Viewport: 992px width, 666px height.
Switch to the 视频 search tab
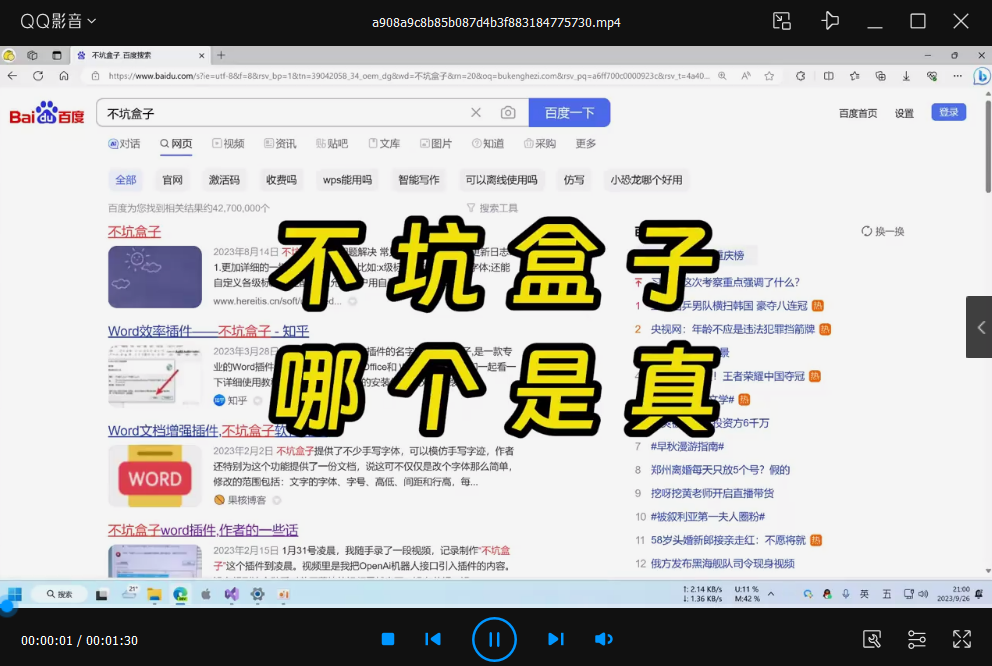(x=228, y=144)
